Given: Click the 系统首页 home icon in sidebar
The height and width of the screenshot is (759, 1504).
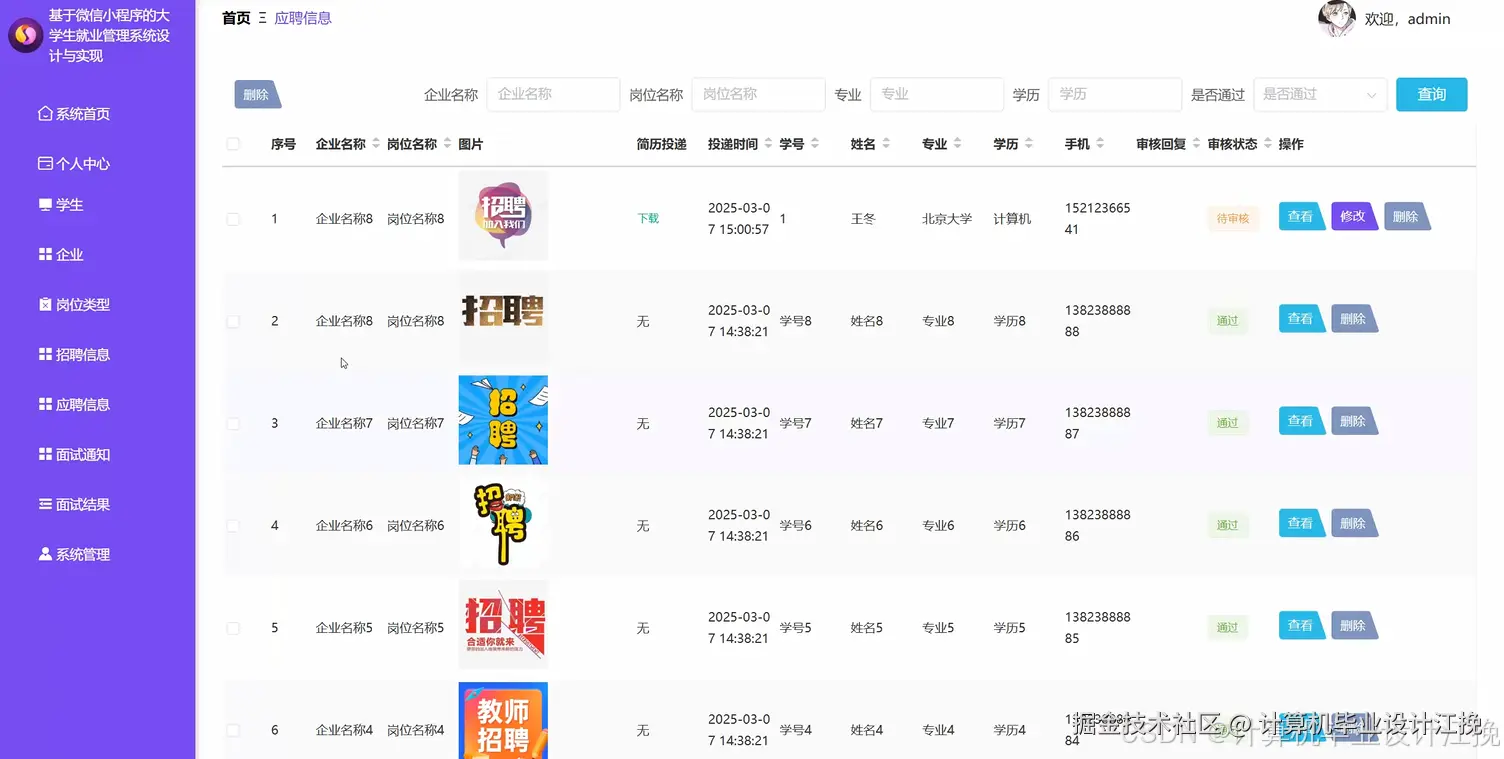Looking at the screenshot, I should [x=45, y=113].
